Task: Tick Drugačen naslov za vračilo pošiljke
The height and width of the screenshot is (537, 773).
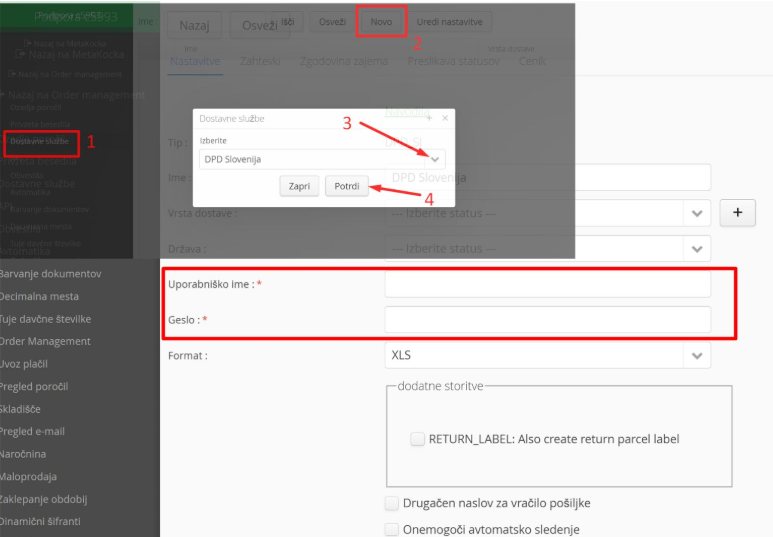Action: point(391,503)
